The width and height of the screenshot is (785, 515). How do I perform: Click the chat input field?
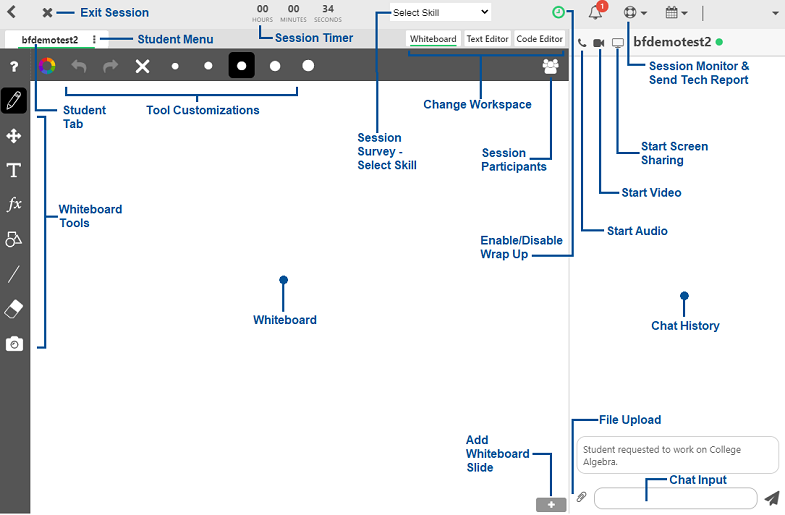click(x=675, y=498)
